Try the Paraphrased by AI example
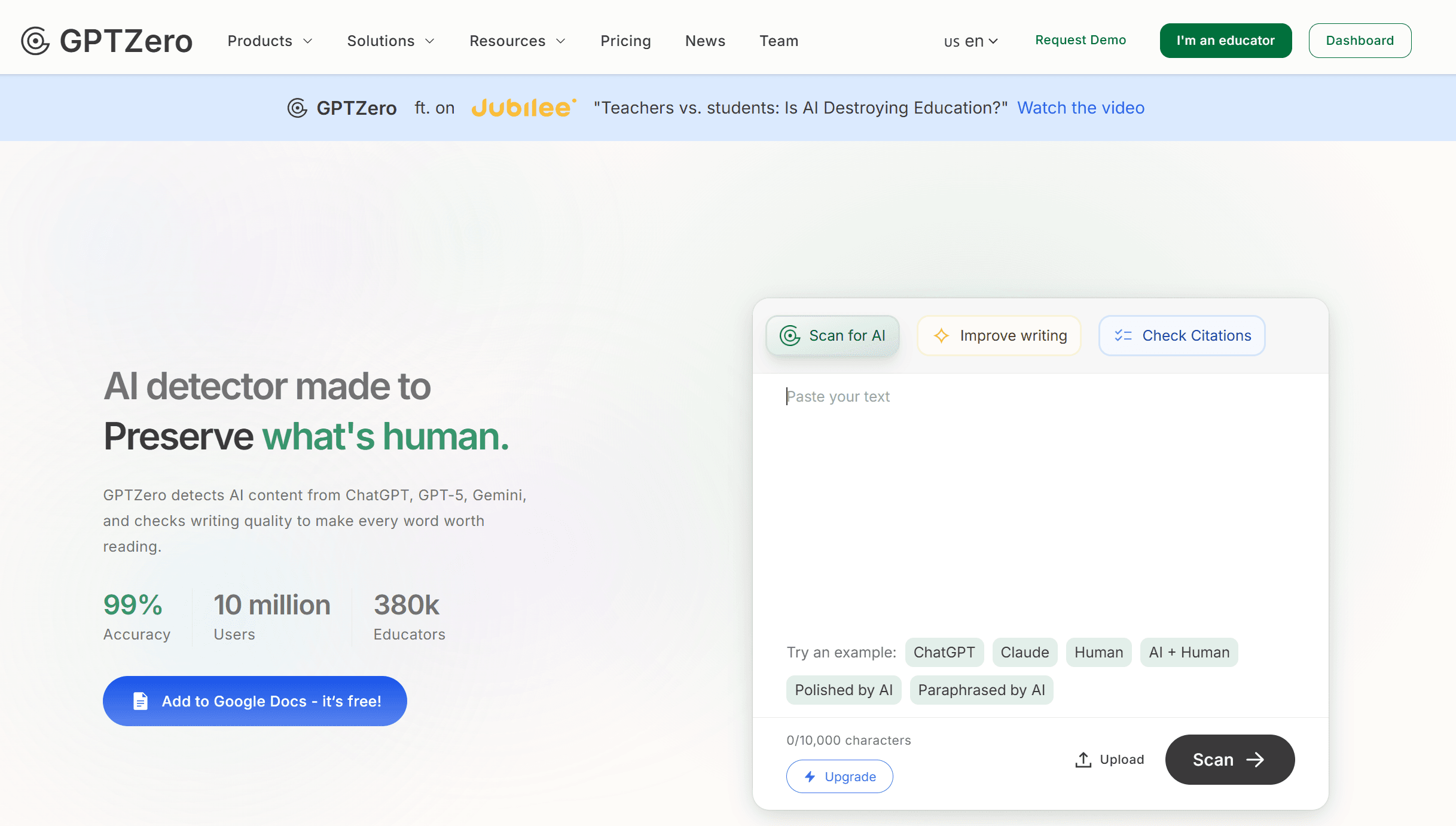1456x826 pixels. pyautogui.click(x=981, y=690)
